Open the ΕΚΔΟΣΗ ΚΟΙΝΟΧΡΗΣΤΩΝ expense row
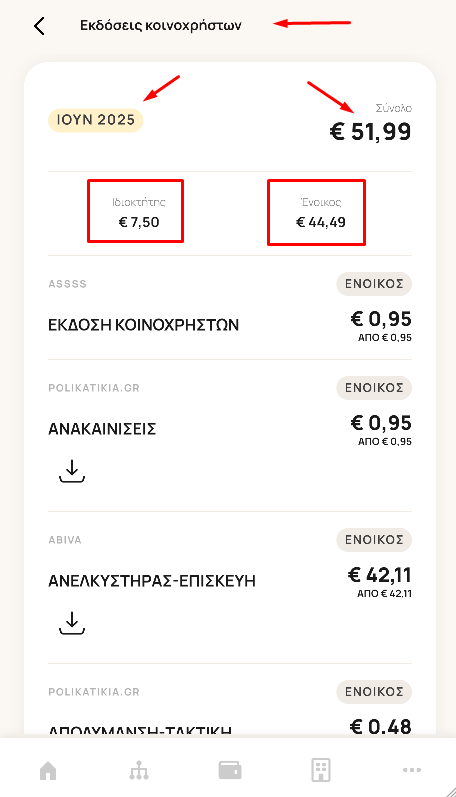This screenshot has height=797, width=456. [x=230, y=308]
